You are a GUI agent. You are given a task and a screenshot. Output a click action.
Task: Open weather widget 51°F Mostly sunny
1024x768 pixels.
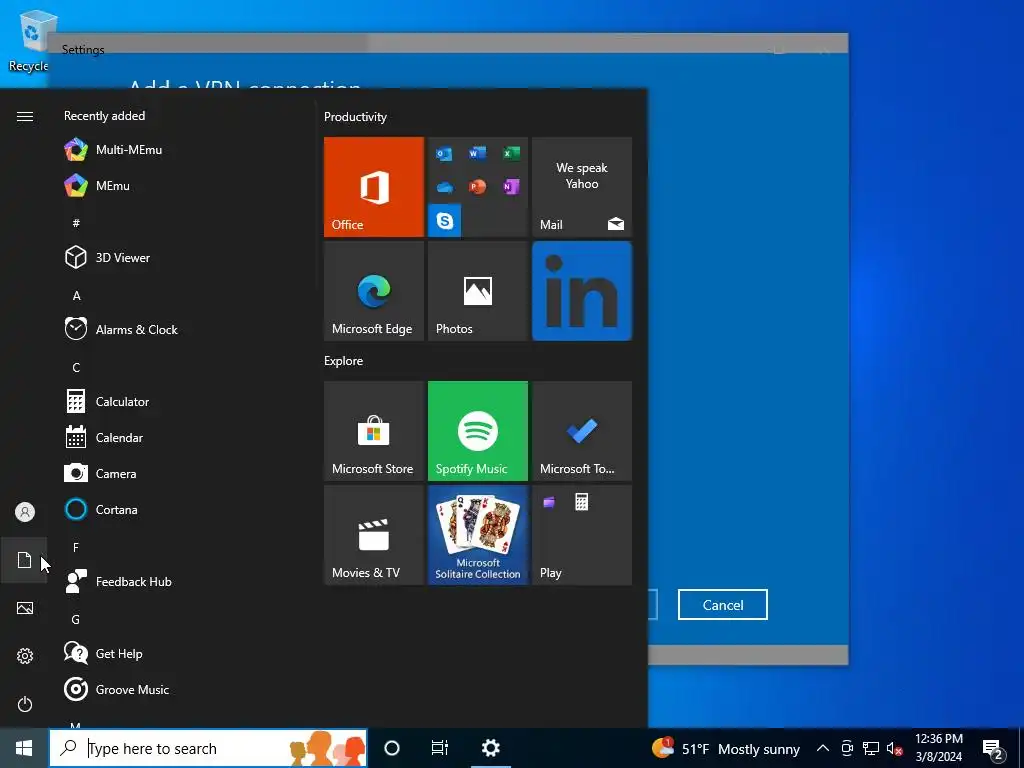click(726, 748)
